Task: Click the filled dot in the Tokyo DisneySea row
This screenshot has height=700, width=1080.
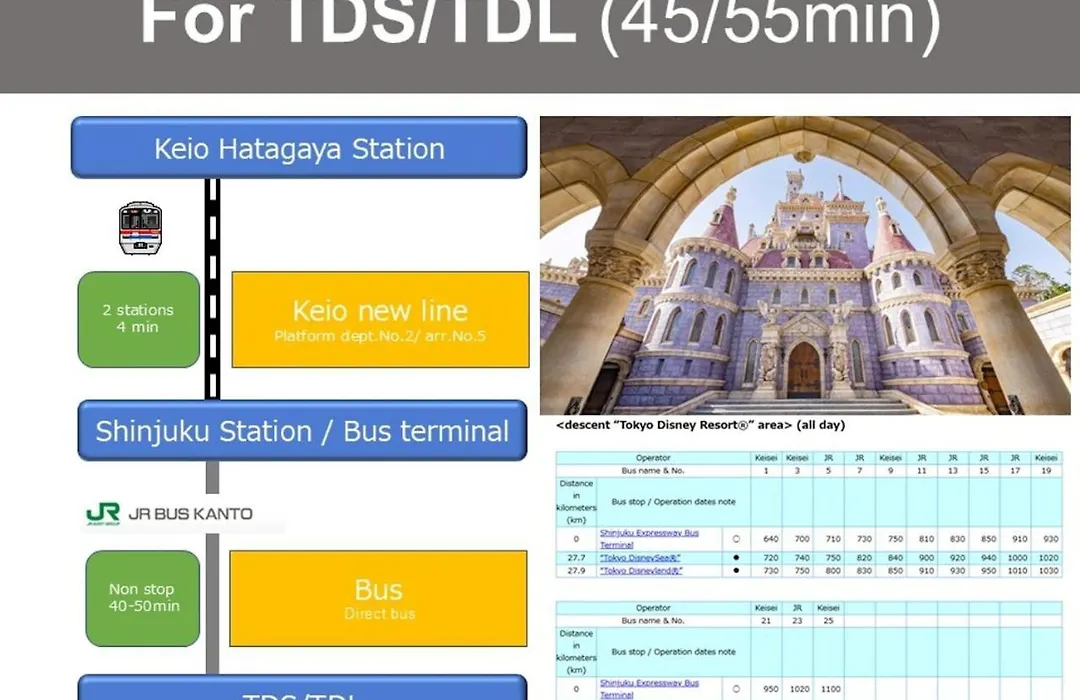Action: pos(736,557)
